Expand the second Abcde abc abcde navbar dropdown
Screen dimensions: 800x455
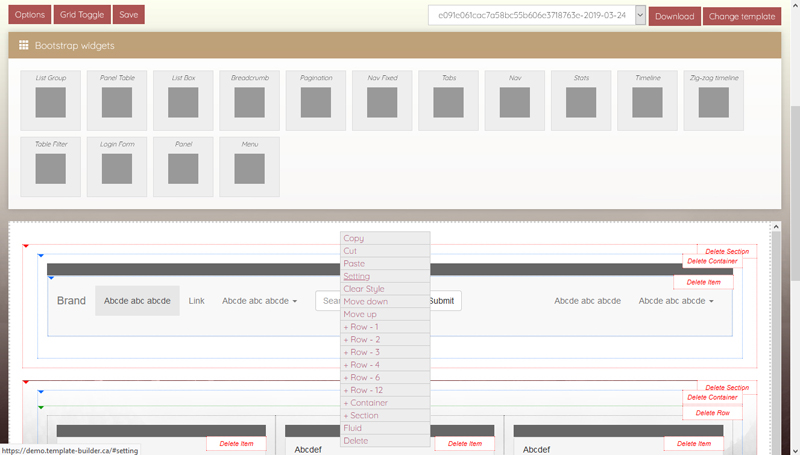259,301
